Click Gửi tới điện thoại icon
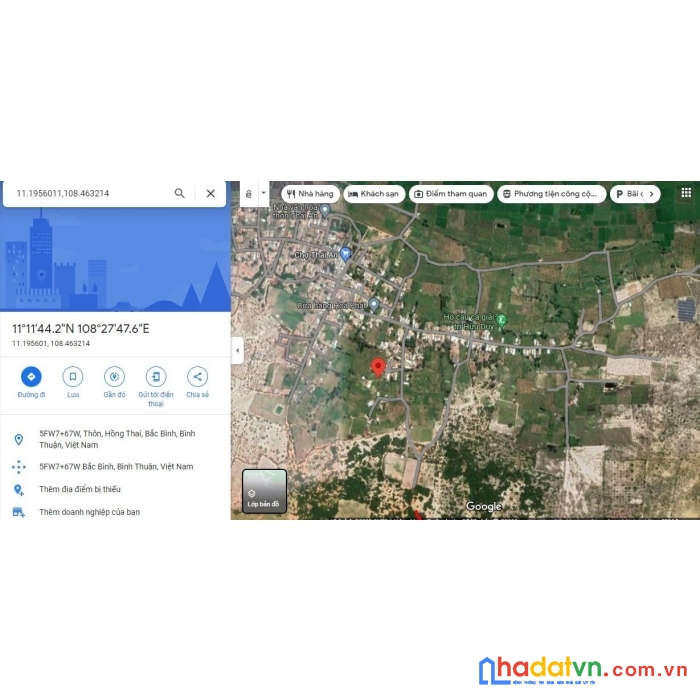The image size is (700, 700). pos(156,376)
